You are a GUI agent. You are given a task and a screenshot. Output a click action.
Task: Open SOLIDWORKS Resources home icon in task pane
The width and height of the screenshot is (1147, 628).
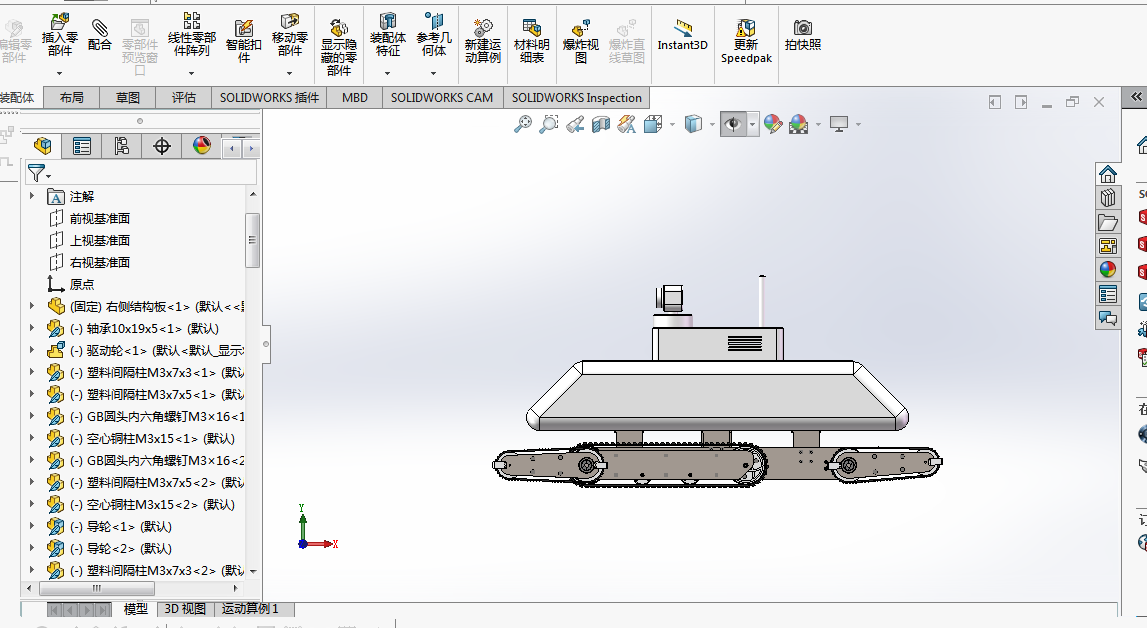click(1107, 174)
